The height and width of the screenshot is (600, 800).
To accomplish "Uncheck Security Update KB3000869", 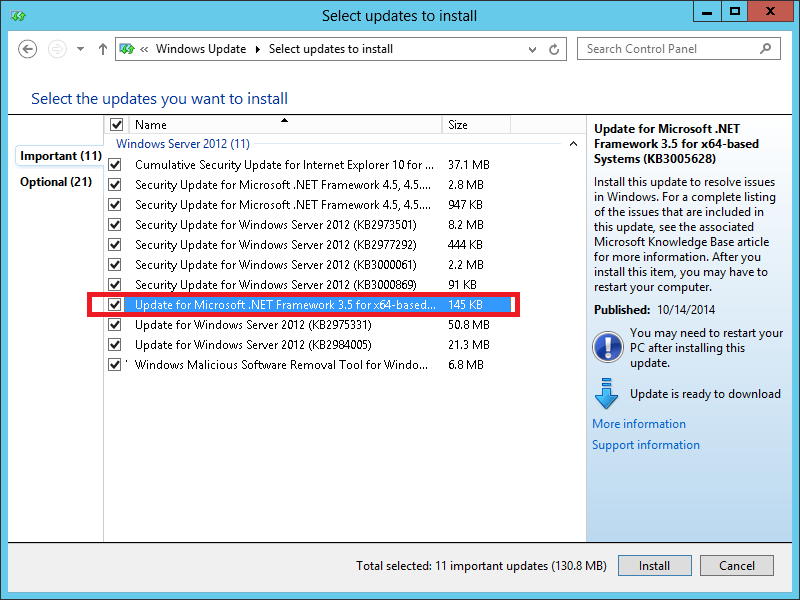I will click(x=115, y=285).
